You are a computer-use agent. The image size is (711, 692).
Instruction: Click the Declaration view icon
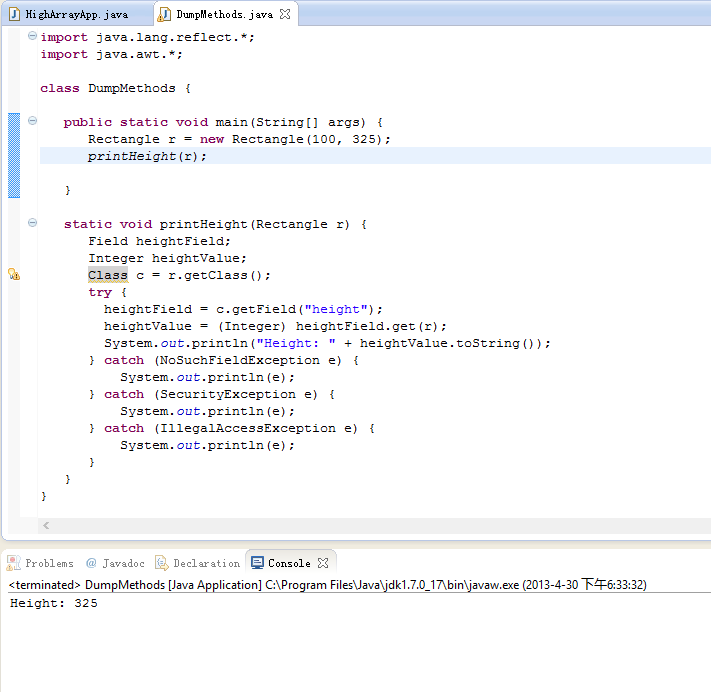click(161, 563)
